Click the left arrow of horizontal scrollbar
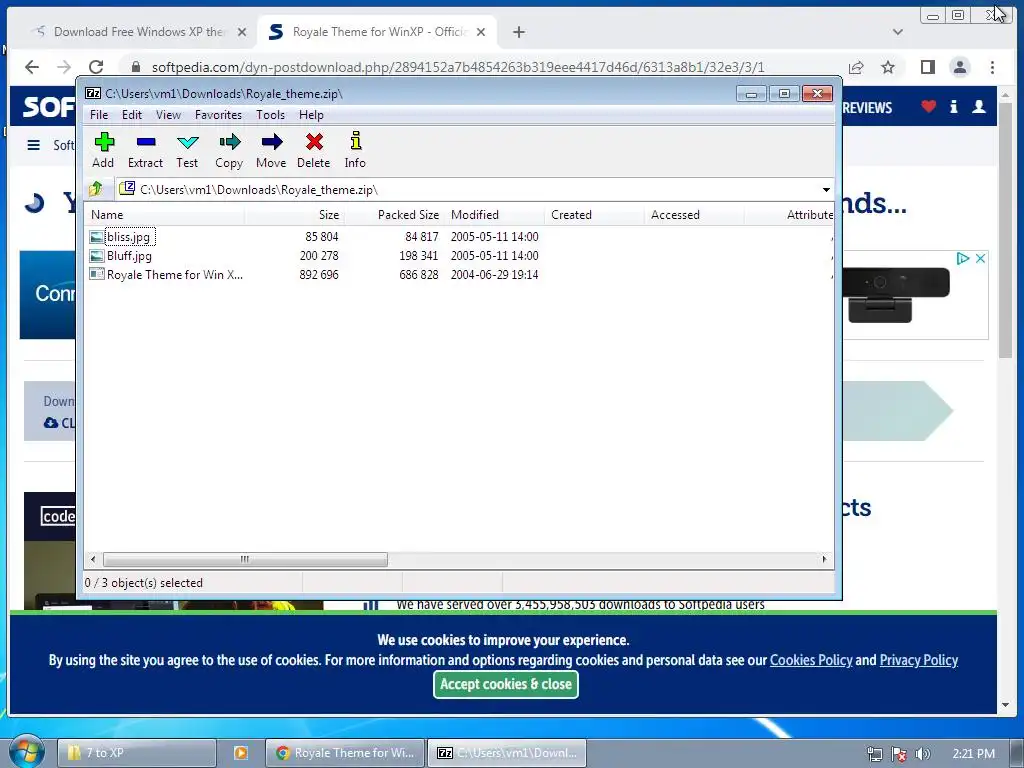This screenshot has width=1024, height=768. click(x=93, y=559)
